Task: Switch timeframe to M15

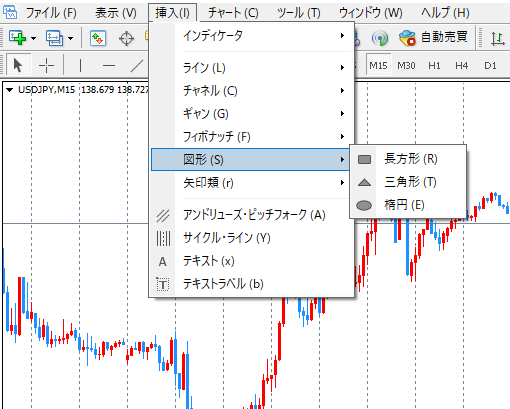Action: click(x=378, y=65)
